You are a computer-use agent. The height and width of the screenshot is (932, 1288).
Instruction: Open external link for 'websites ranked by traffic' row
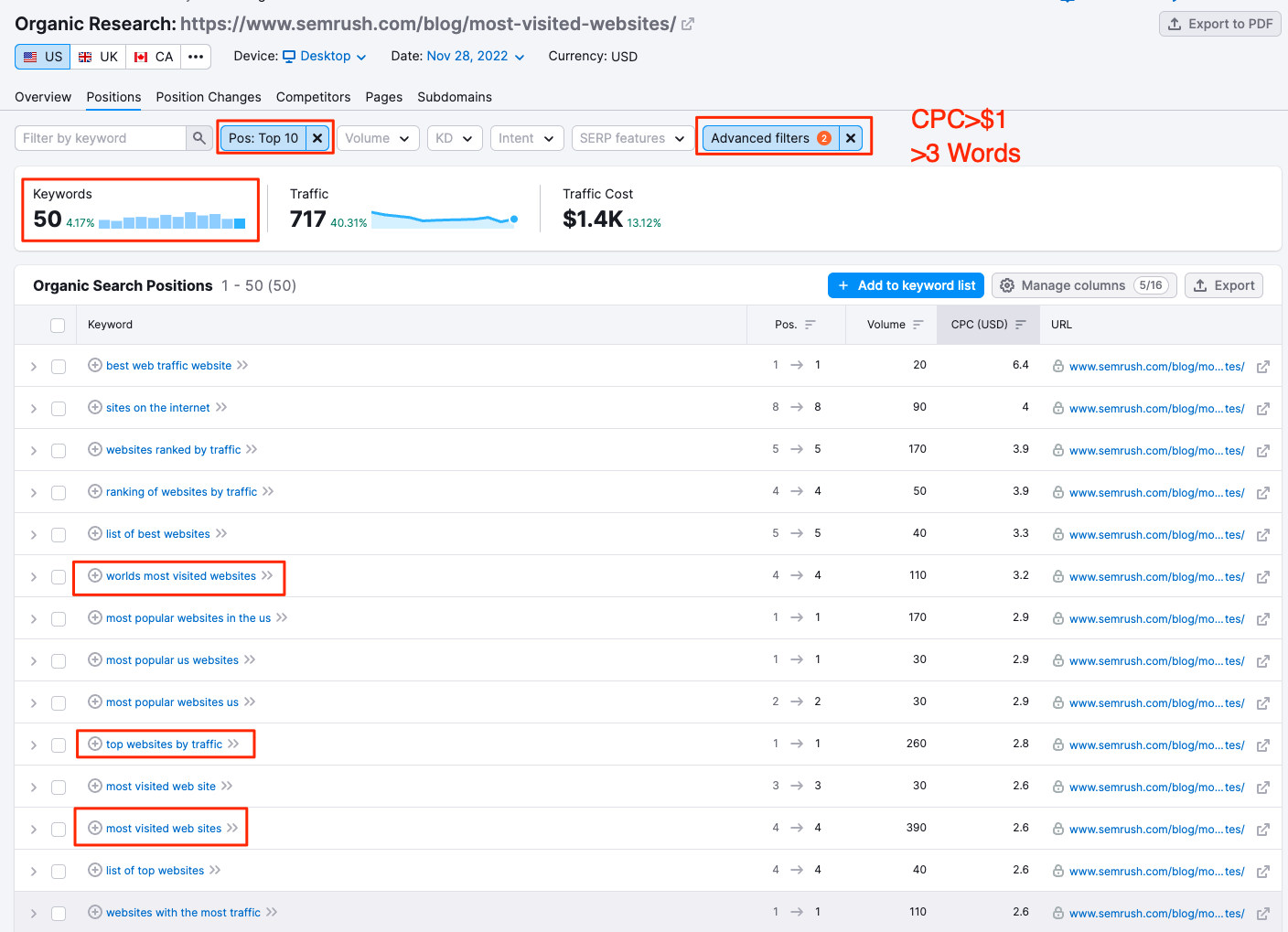coord(1263,451)
